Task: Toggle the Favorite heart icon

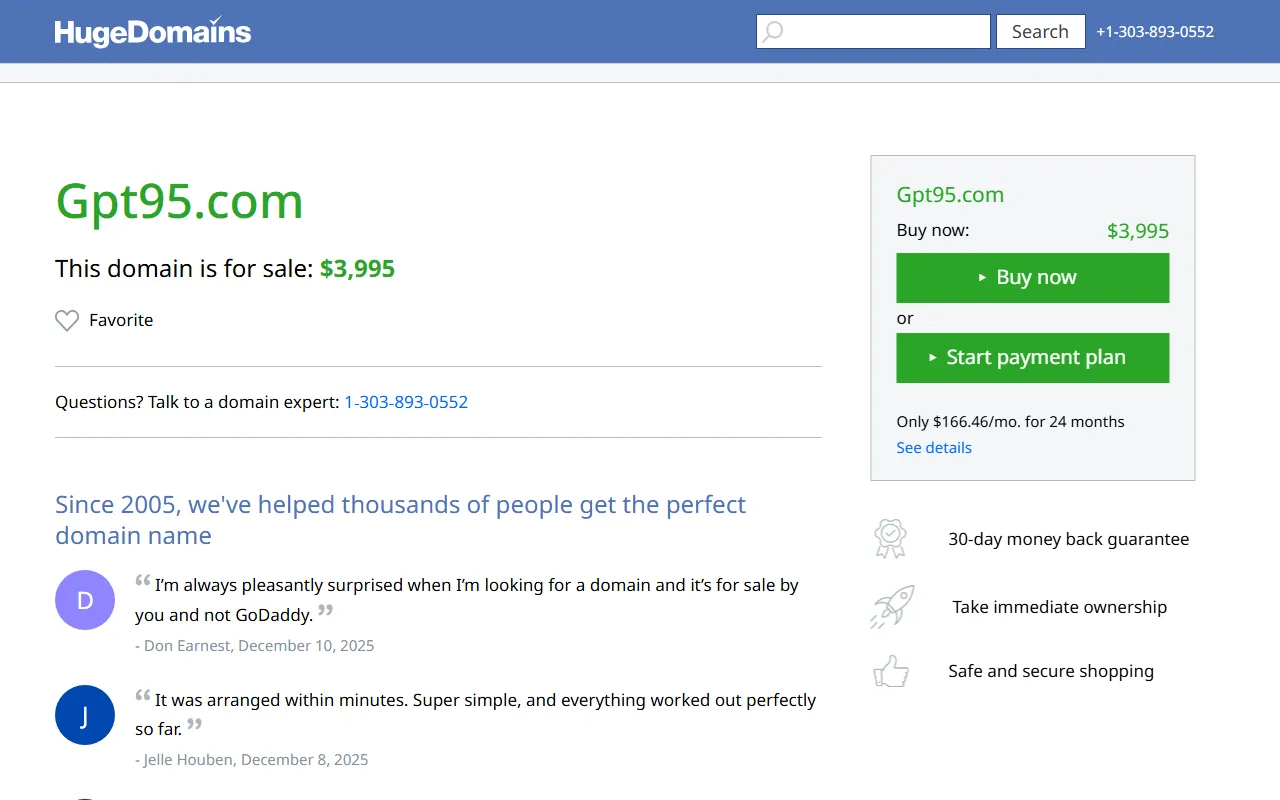Action: coord(67,321)
